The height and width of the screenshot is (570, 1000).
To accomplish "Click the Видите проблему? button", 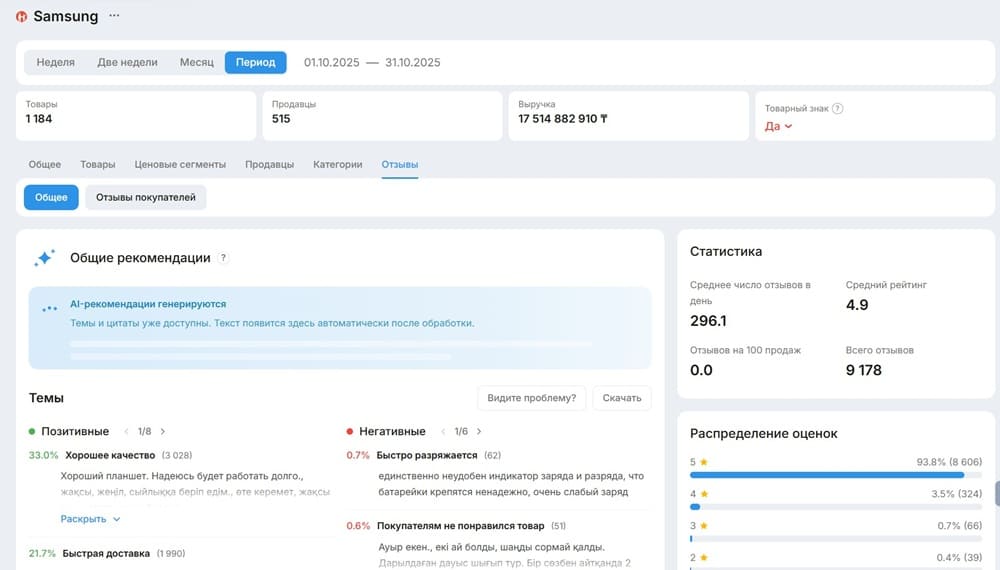I will point(531,398).
